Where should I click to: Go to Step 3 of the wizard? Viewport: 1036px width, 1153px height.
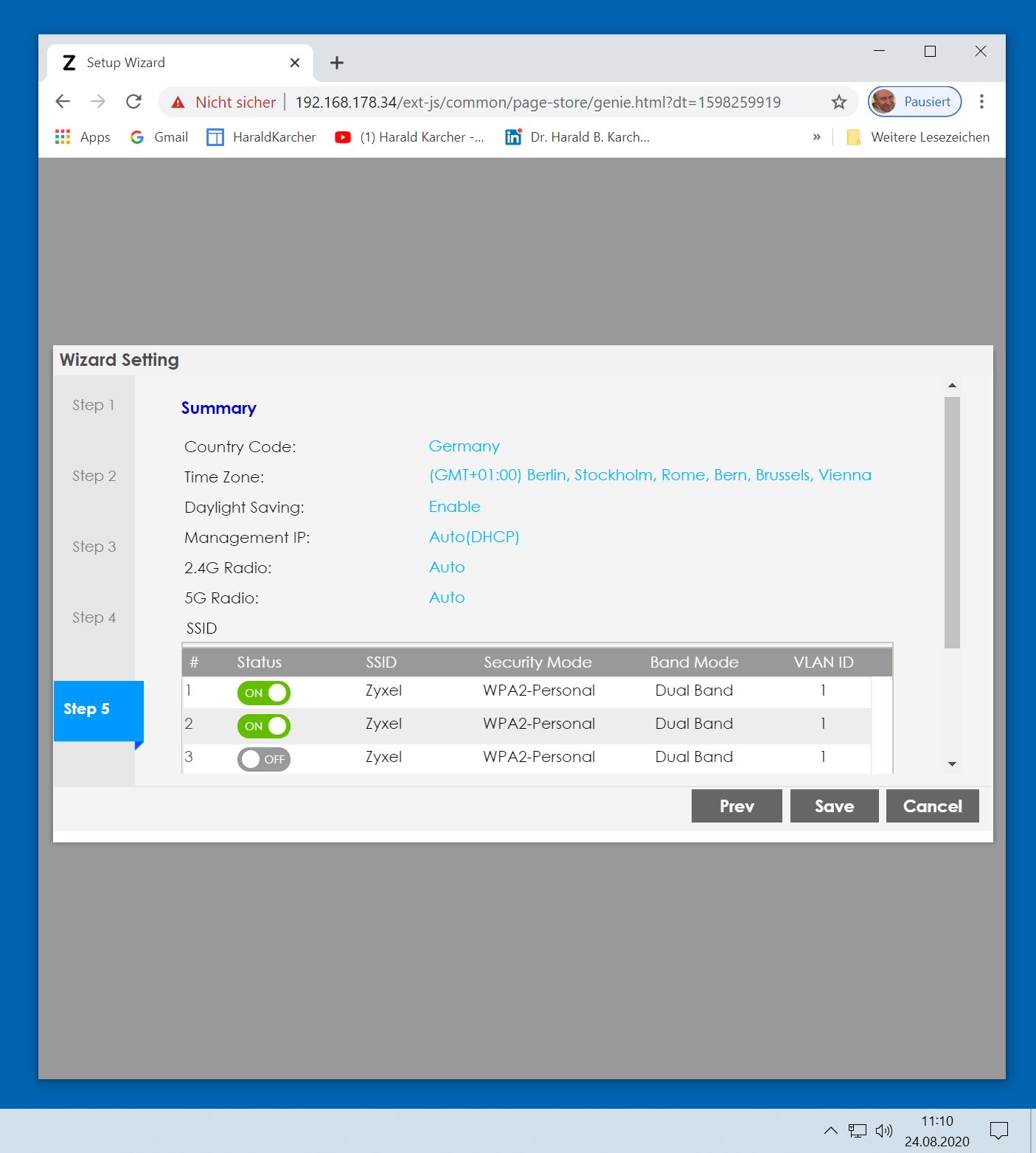pyautogui.click(x=94, y=547)
